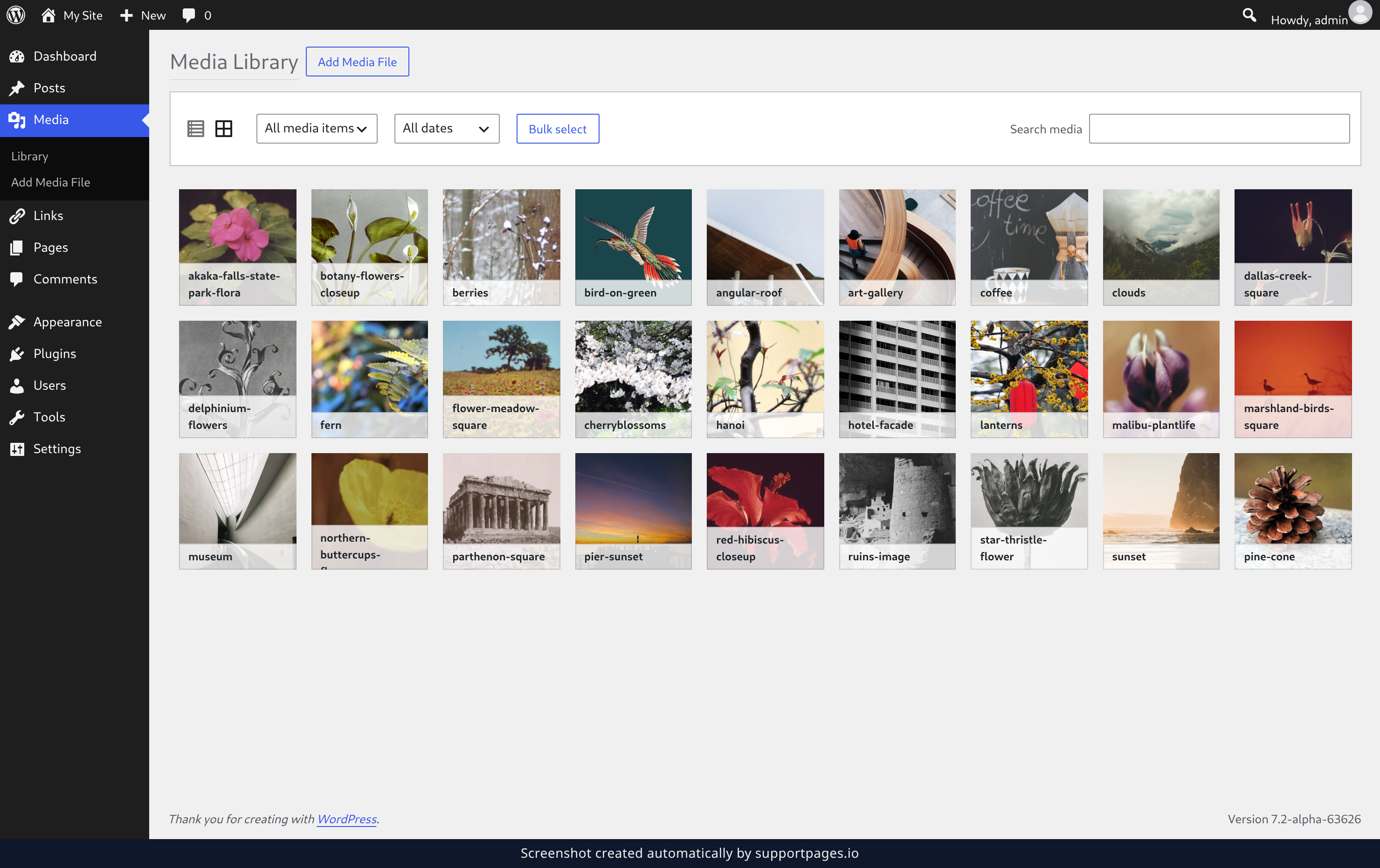Click the Pages icon in sidebar
The height and width of the screenshot is (868, 1380).
17,248
